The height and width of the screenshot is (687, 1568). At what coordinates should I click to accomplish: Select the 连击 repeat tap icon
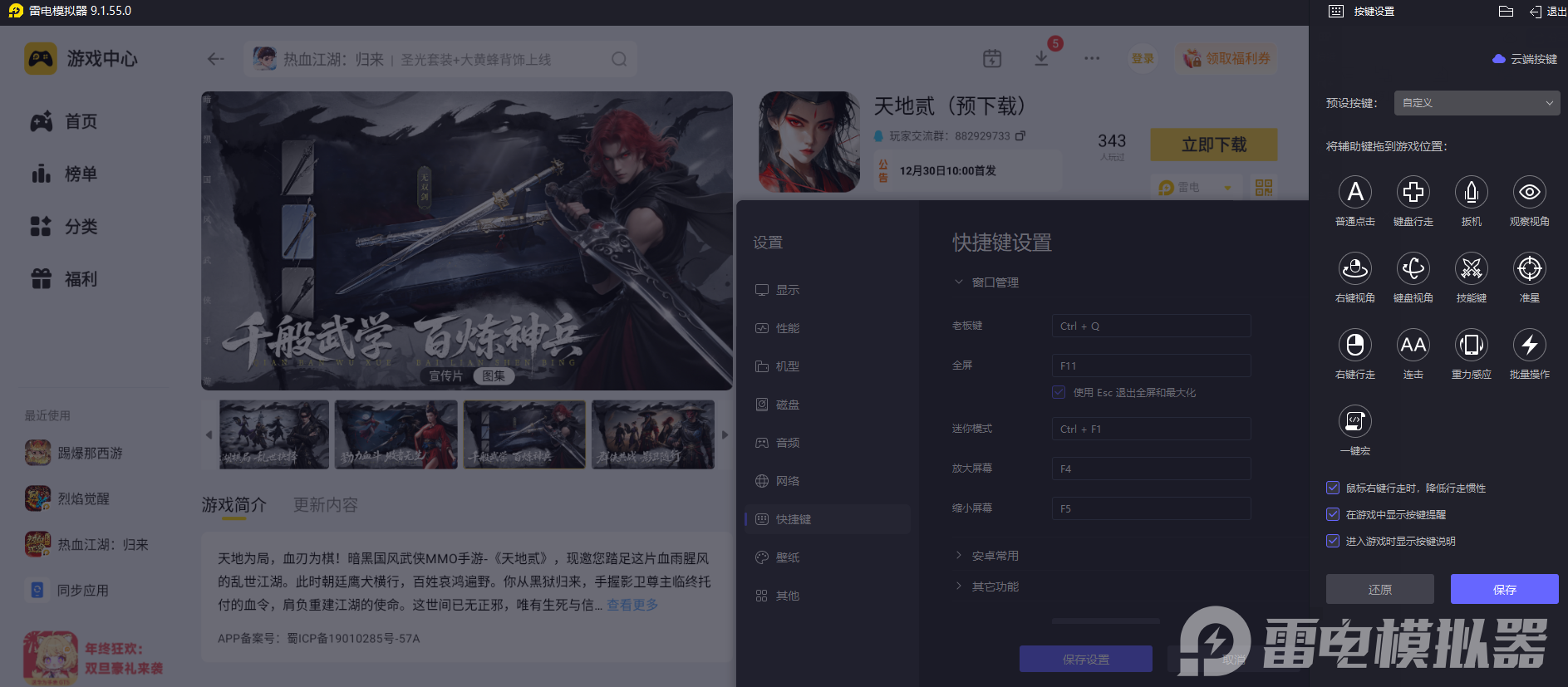(x=1413, y=345)
